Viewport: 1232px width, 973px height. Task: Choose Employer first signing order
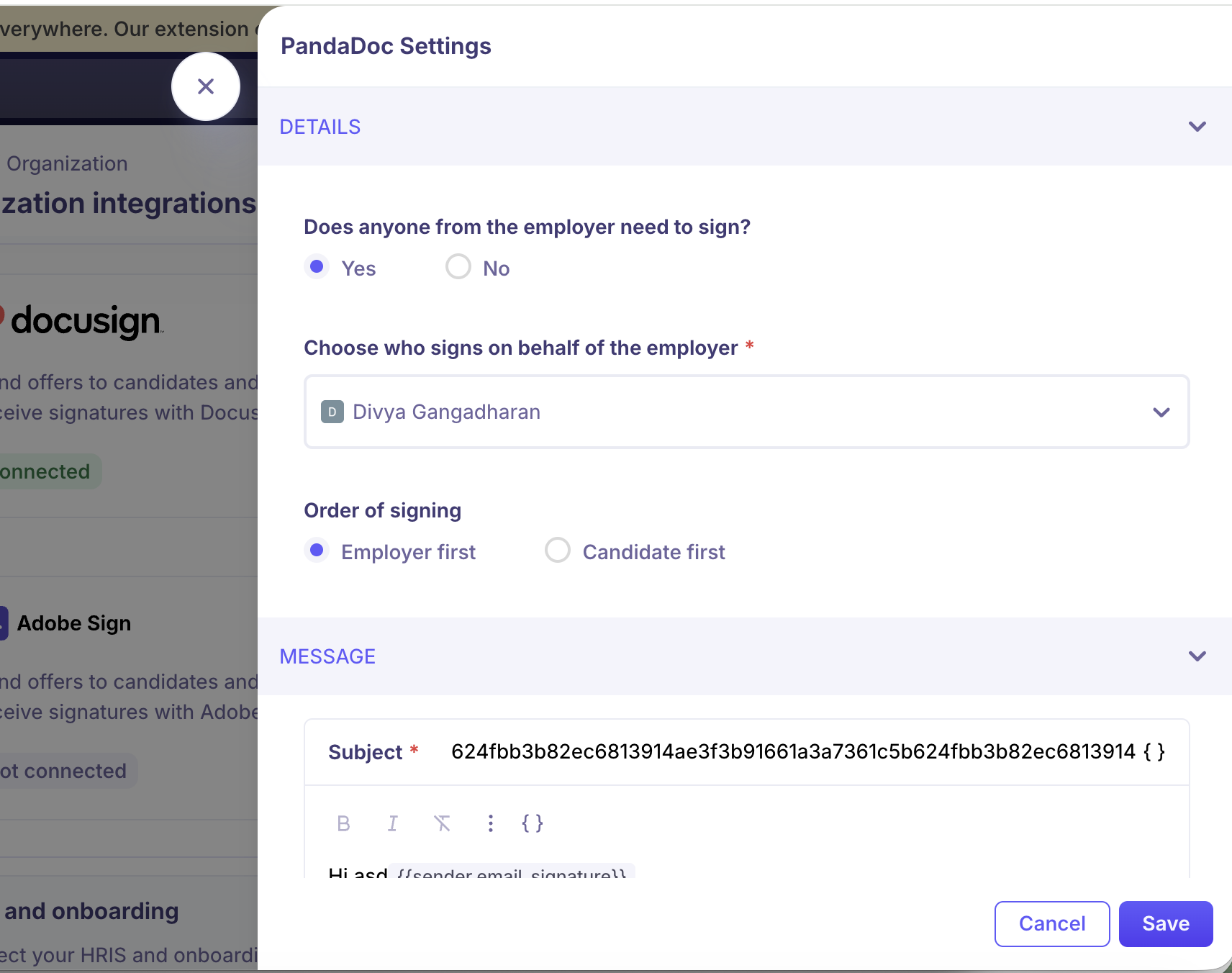point(317,551)
